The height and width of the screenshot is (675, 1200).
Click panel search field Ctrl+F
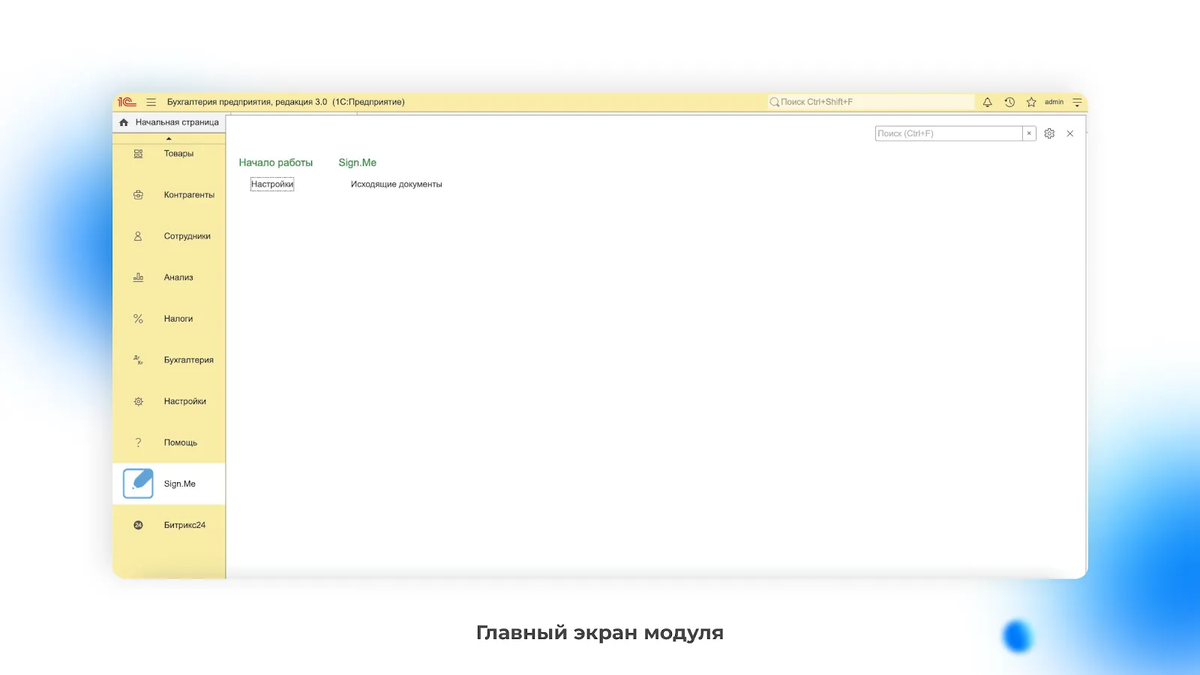[948, 133]
